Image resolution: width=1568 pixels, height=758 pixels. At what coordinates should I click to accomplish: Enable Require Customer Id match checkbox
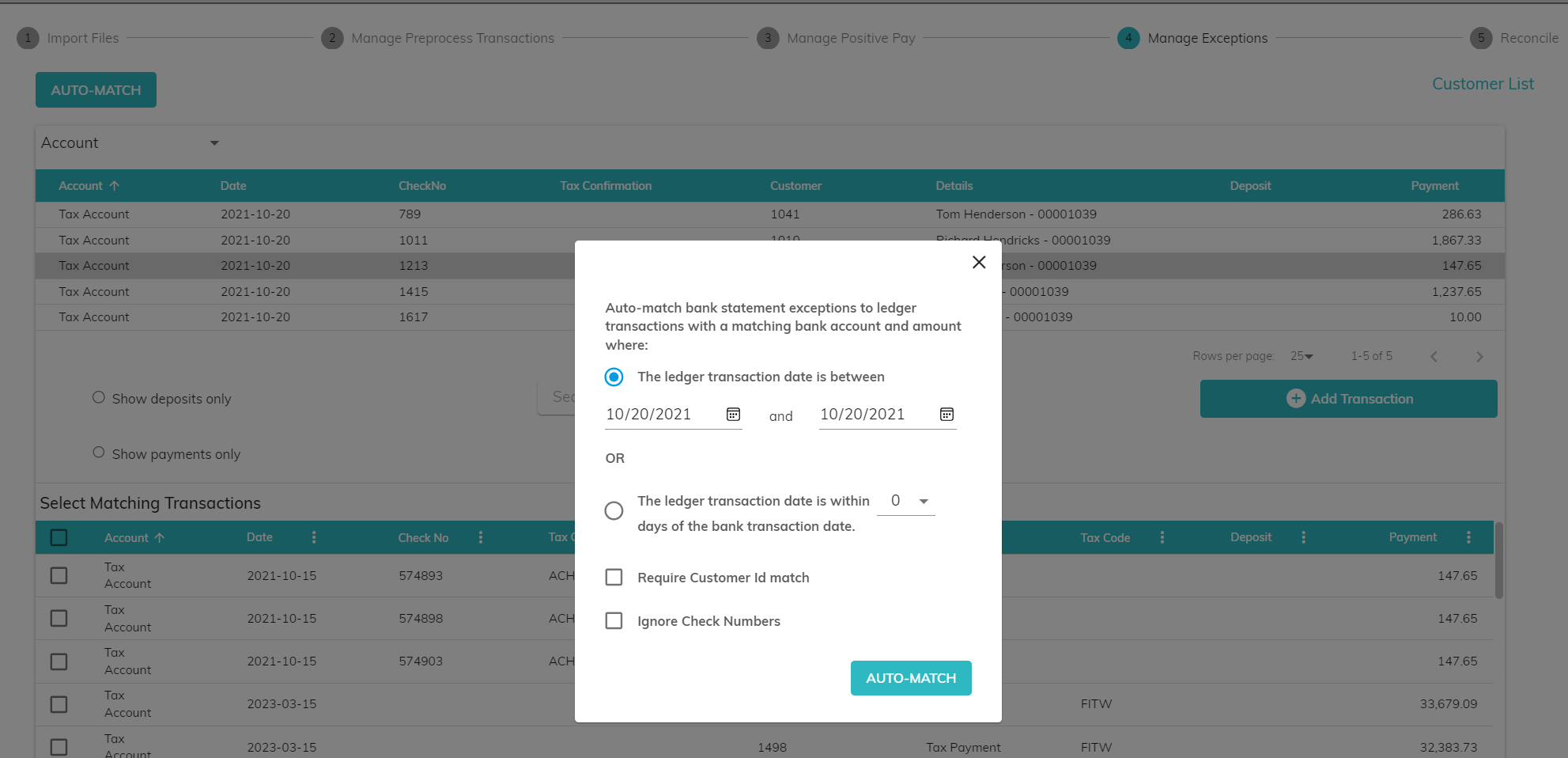click(614, 578)
